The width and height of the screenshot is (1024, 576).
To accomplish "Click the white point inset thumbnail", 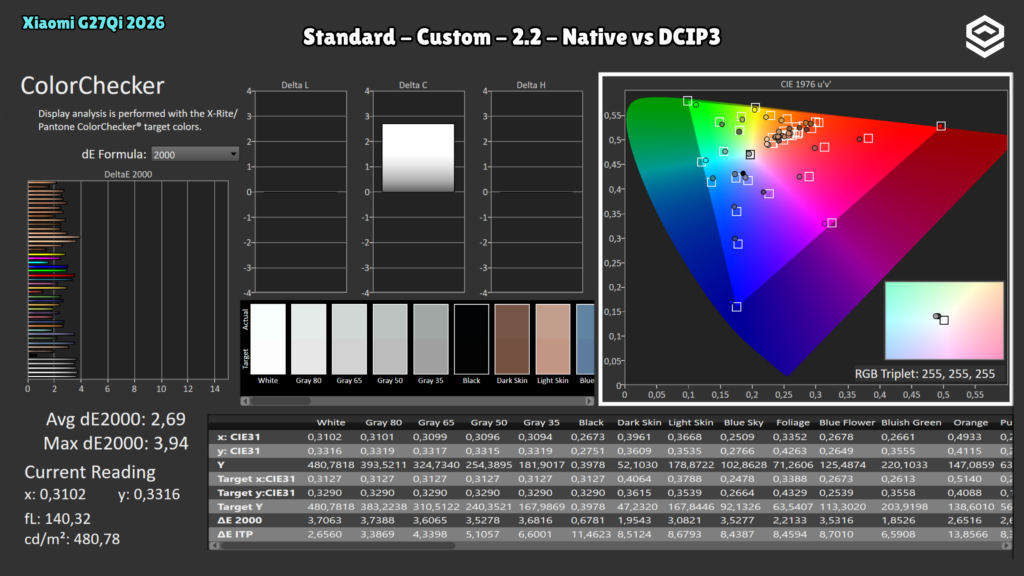I will click(944, 320).
